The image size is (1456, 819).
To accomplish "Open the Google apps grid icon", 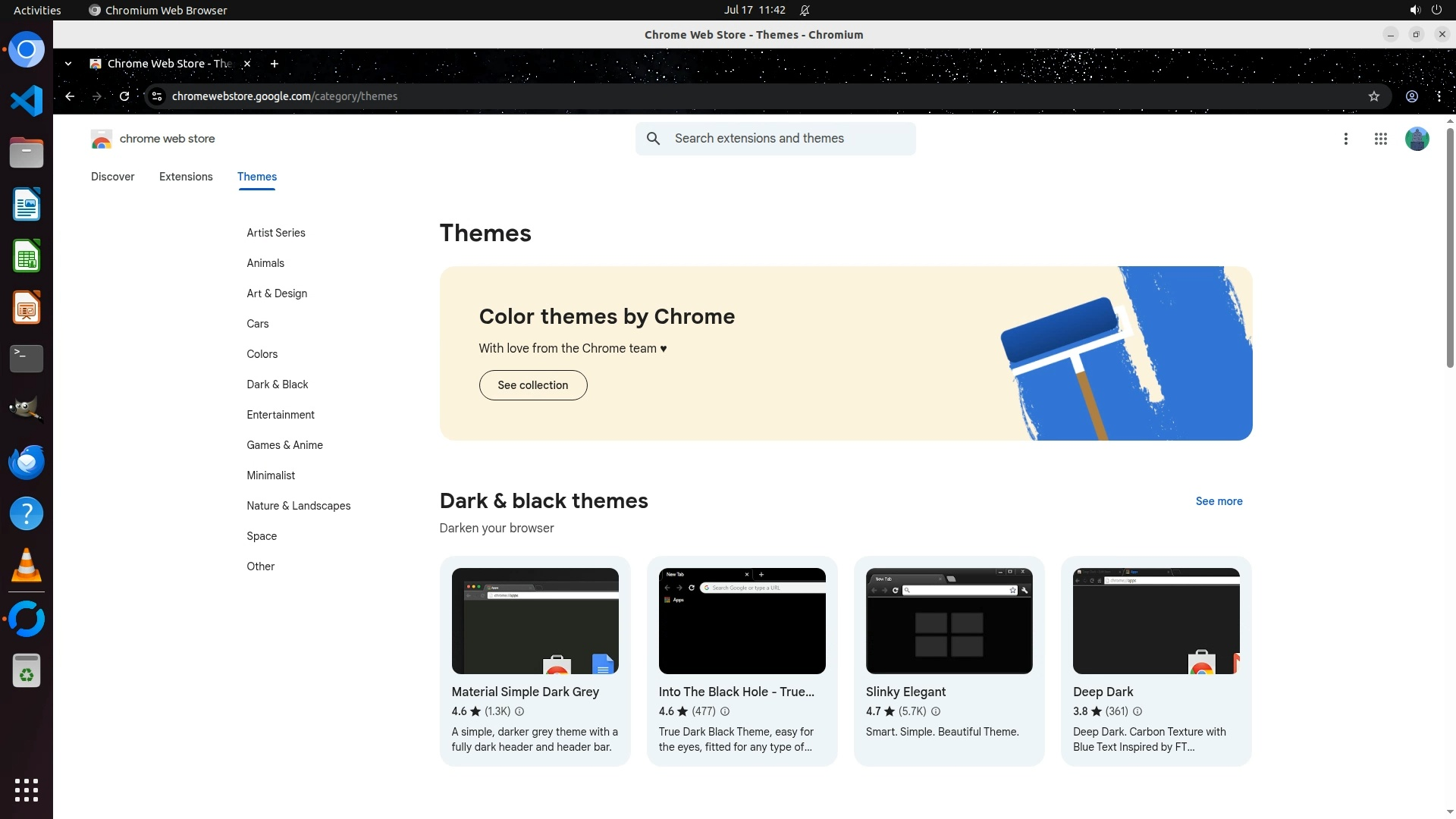I will pyautogui.click(x=1380, y=139).
